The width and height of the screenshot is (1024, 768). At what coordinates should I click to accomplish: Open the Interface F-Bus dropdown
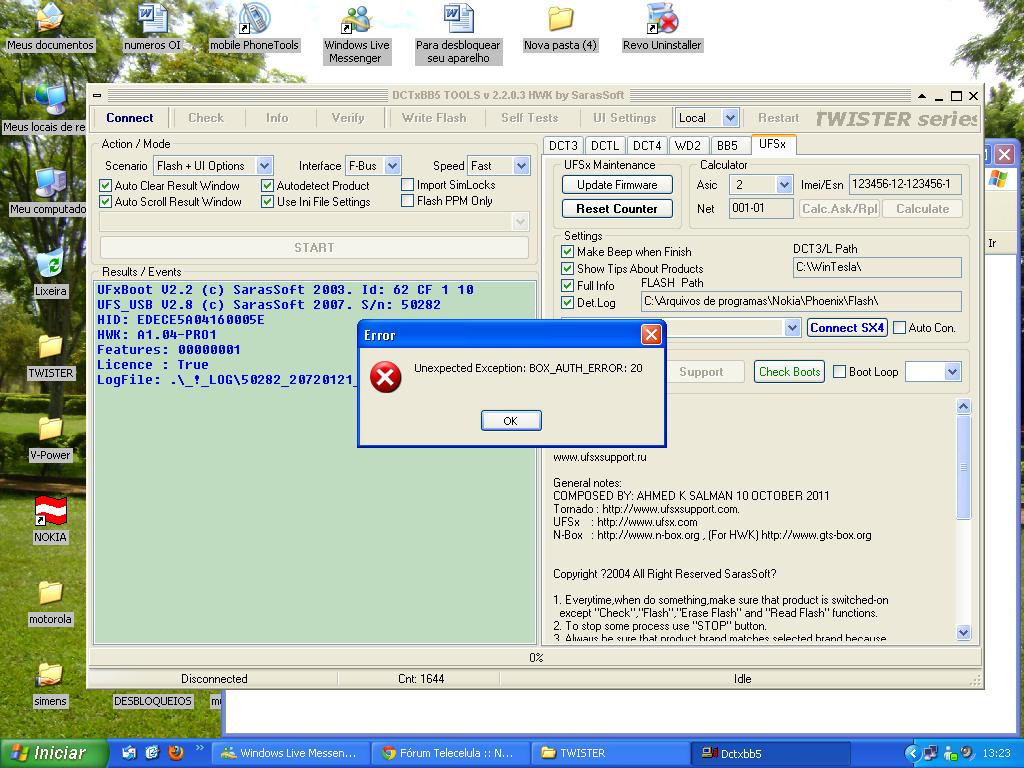tap(392, 166)
